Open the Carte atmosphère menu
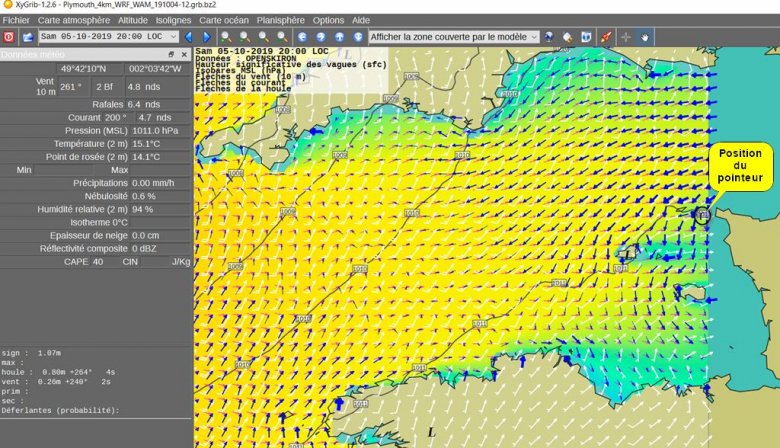 [74, 20]
